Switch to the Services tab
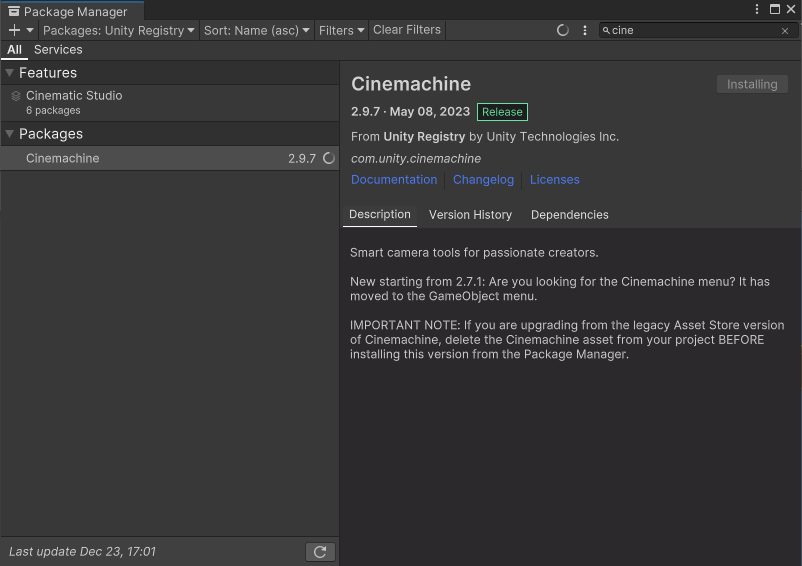Viewport: 802px width, 566px height. pyautogui.click(x=58, y=50)
